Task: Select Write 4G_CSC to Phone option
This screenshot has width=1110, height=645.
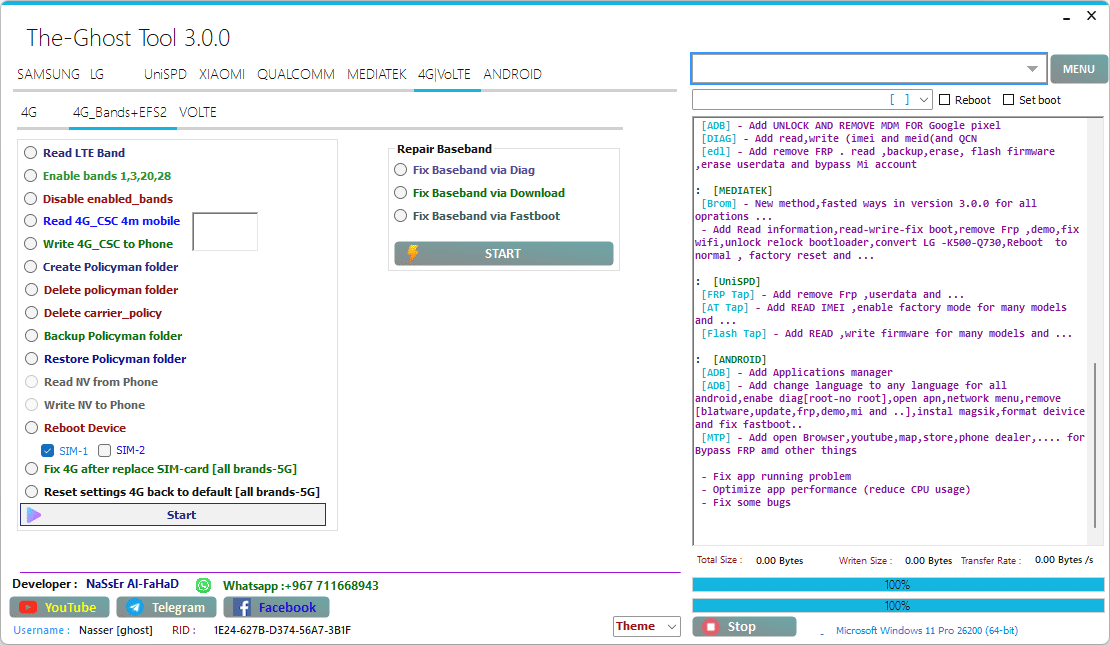Action: click(x=30, y=244)
